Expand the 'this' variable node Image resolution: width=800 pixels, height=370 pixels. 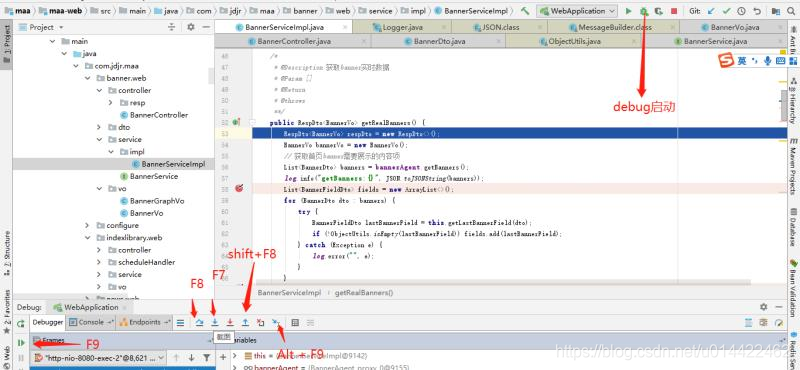(235, 355)
